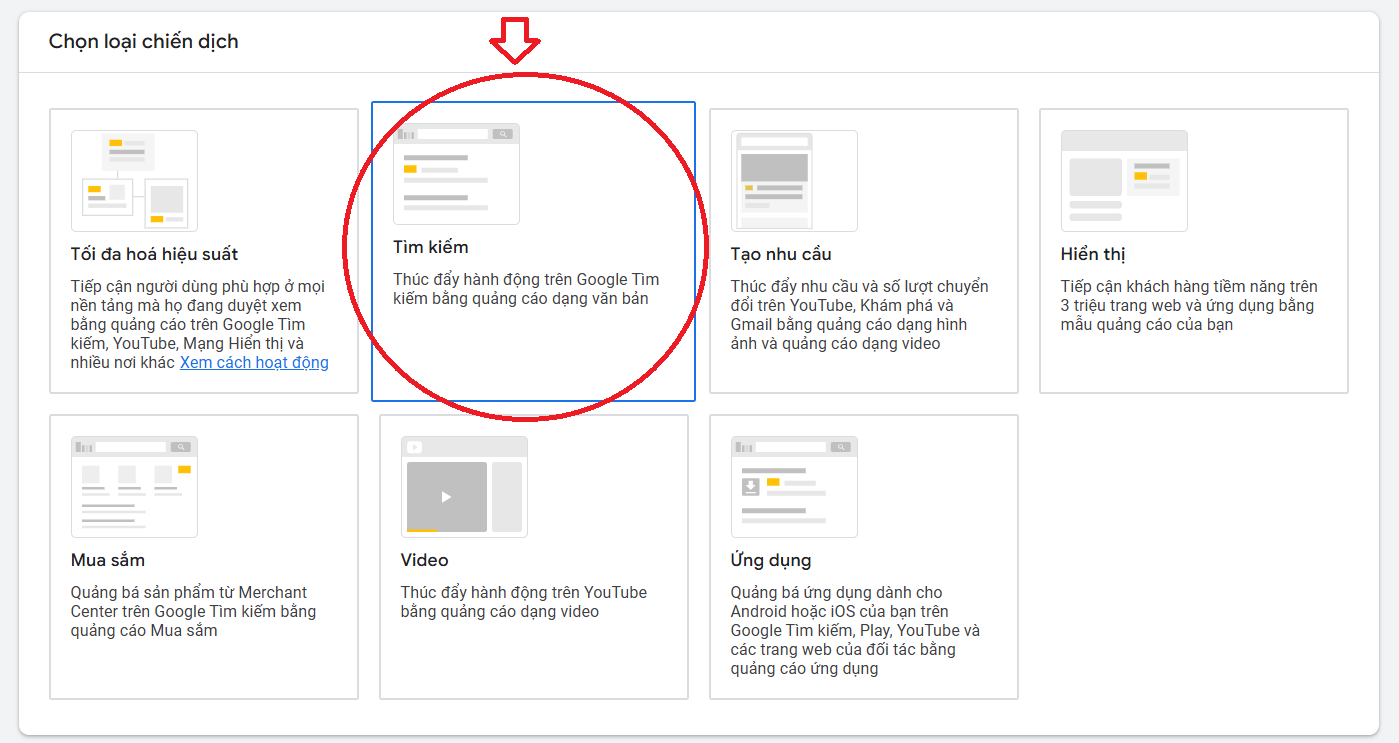1399x743 pixels.
Task: Click the Video campaign illustration icon
Action: click(x=464, y=487)
